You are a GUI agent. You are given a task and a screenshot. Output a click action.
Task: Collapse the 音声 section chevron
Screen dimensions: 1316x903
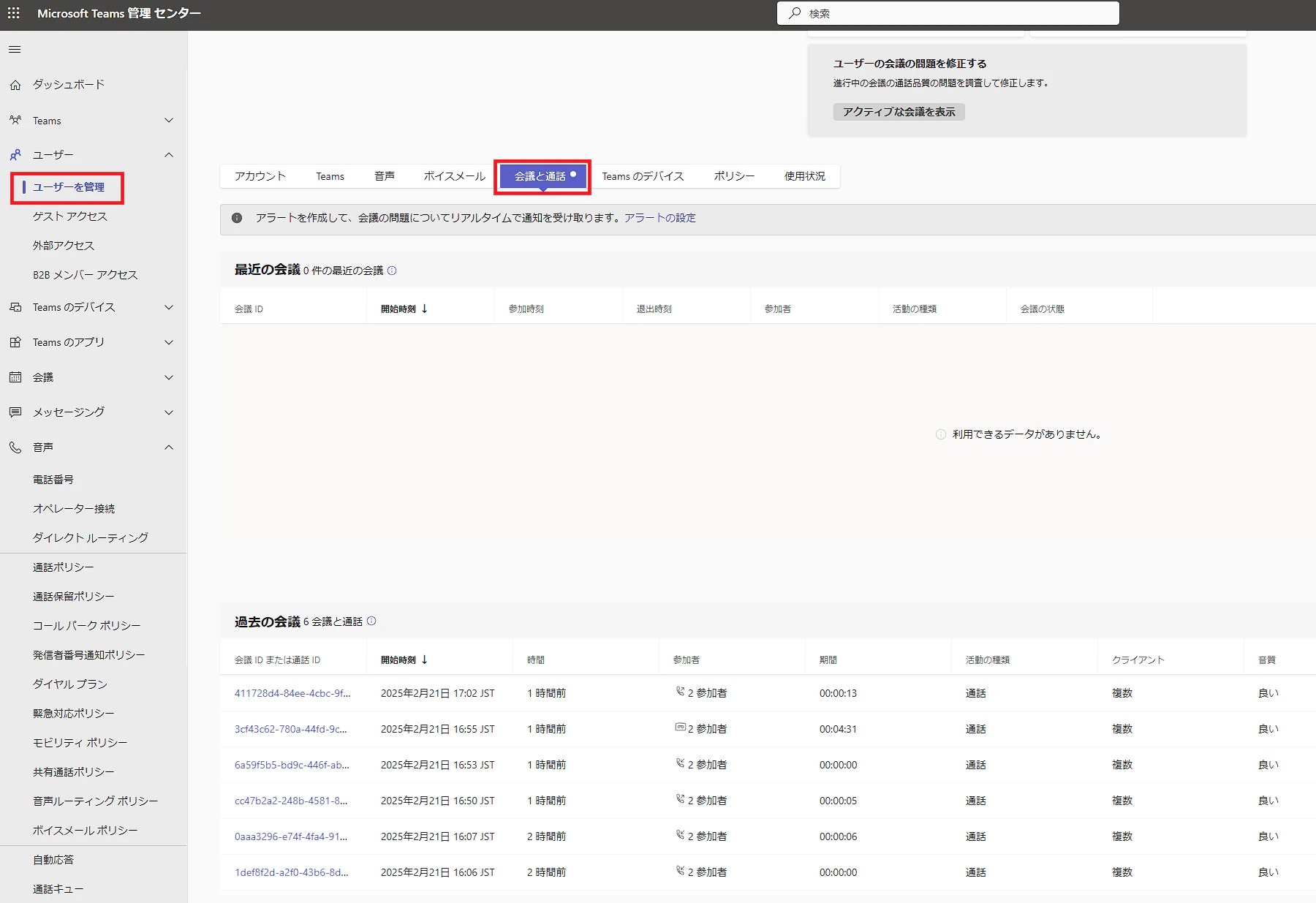click(169, 447)
